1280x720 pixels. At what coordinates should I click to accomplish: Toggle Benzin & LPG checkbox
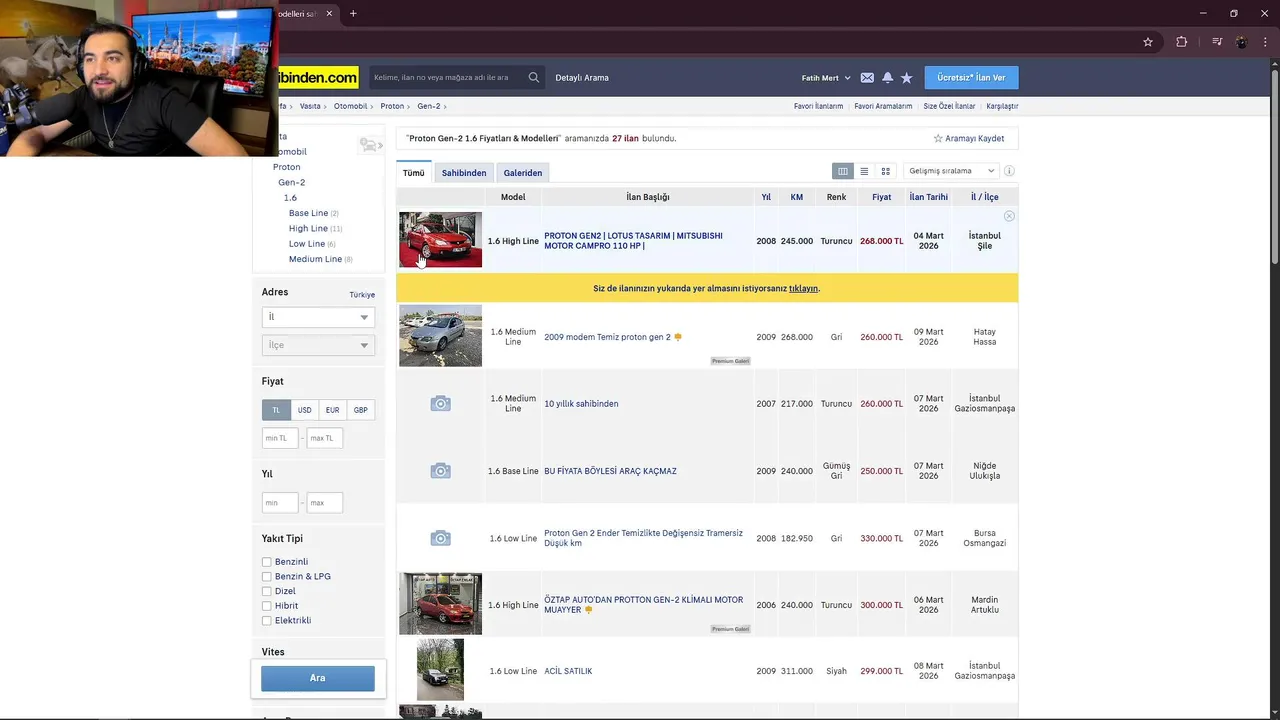(x=267, y=577)
